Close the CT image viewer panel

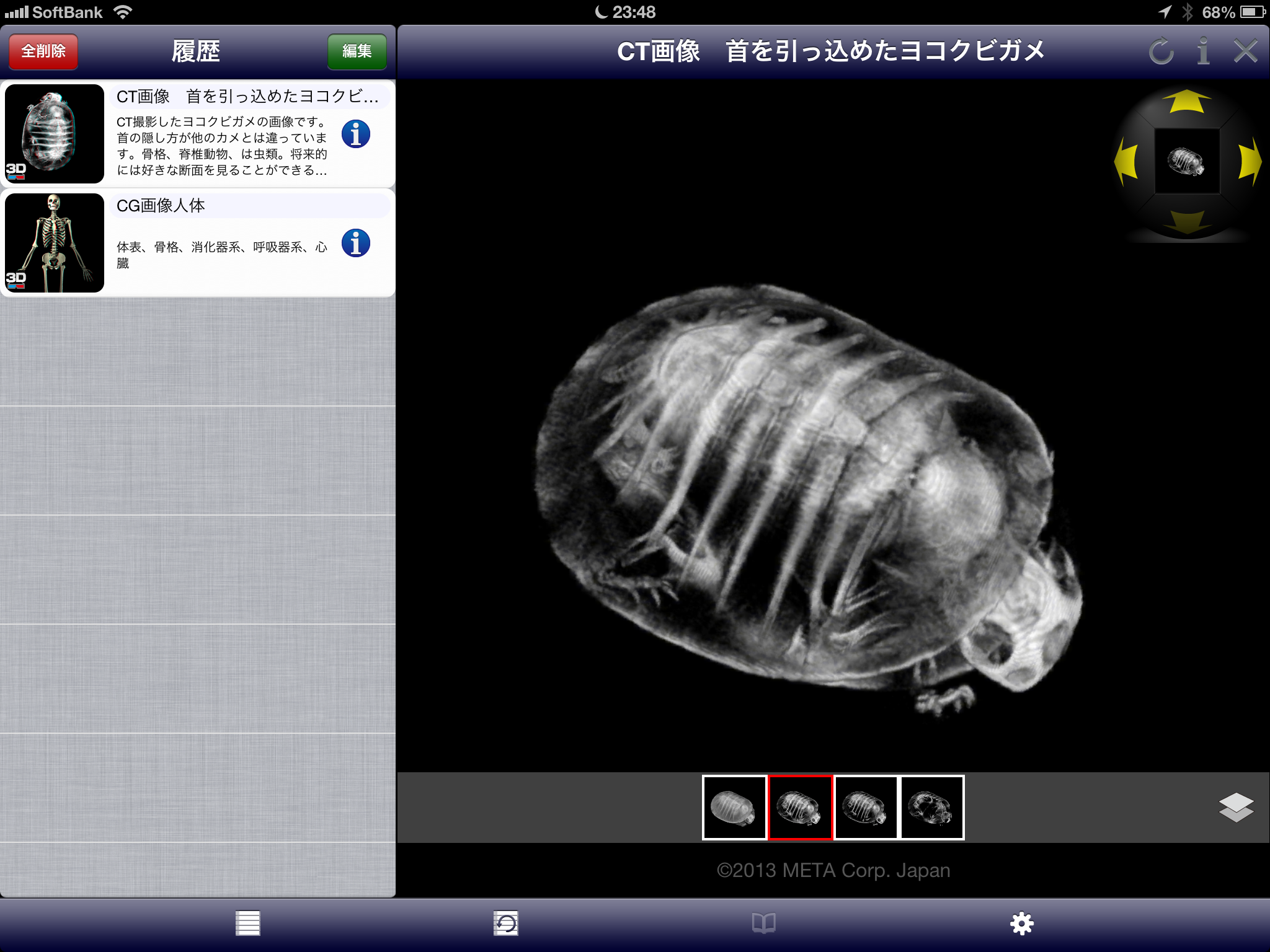click(1245, 51)
